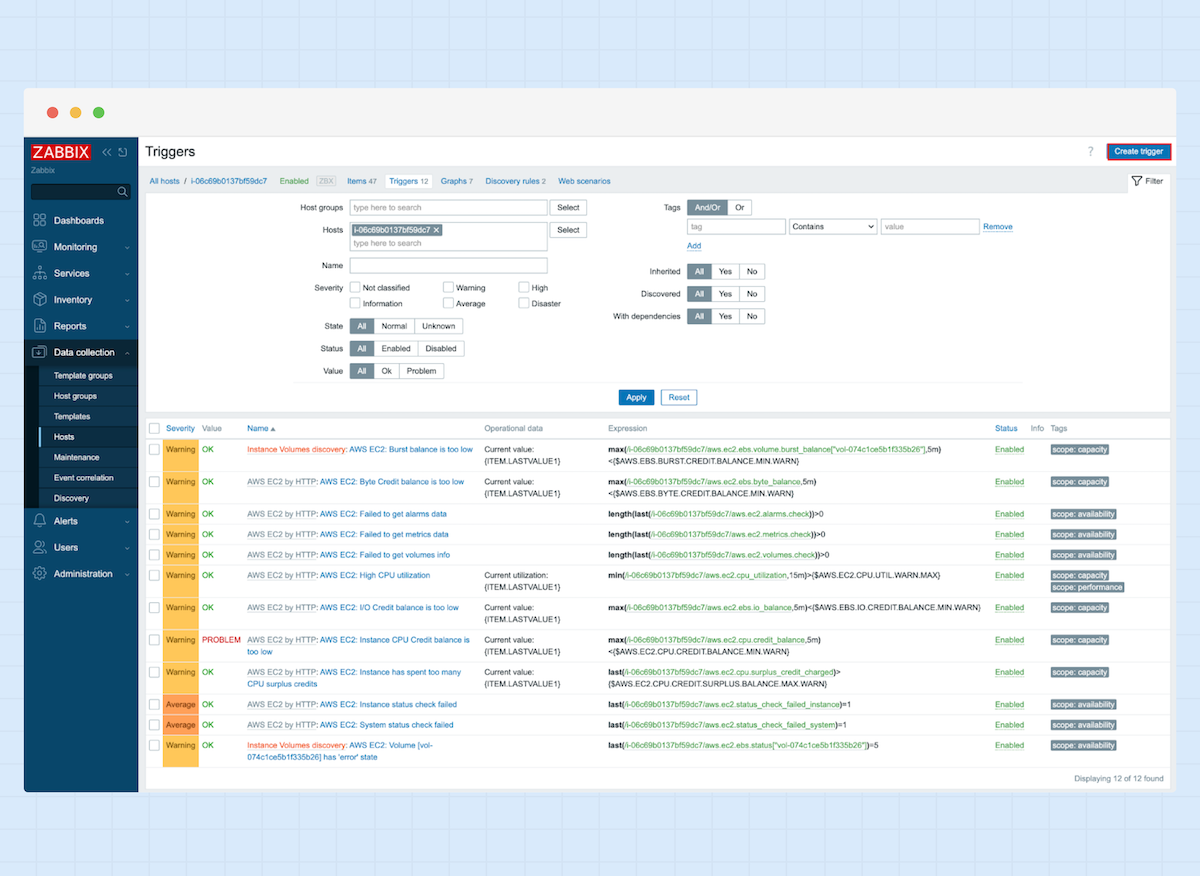Expand the Monitoring menu chevron

pyautogui.click(x=127, y=247)
